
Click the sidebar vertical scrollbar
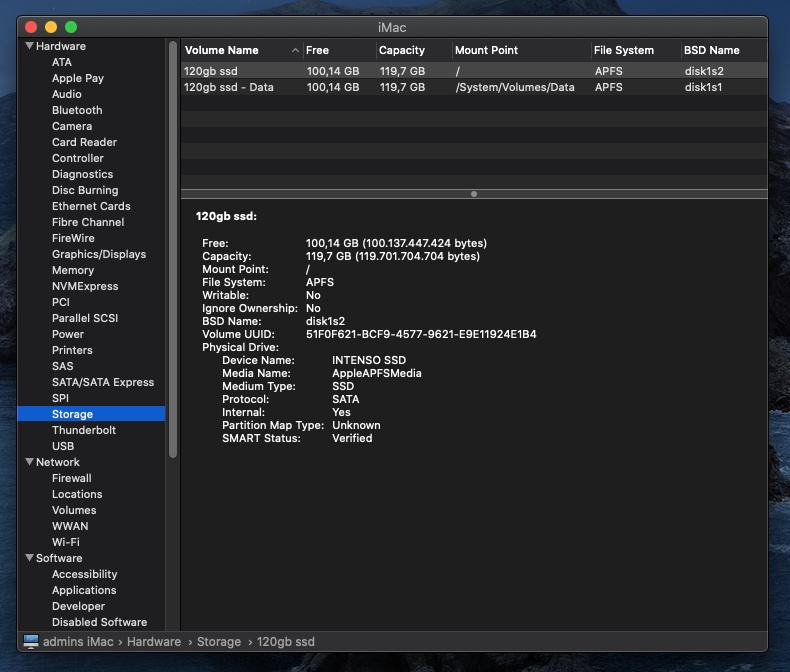pyautogui.click(x=173, y=250)
